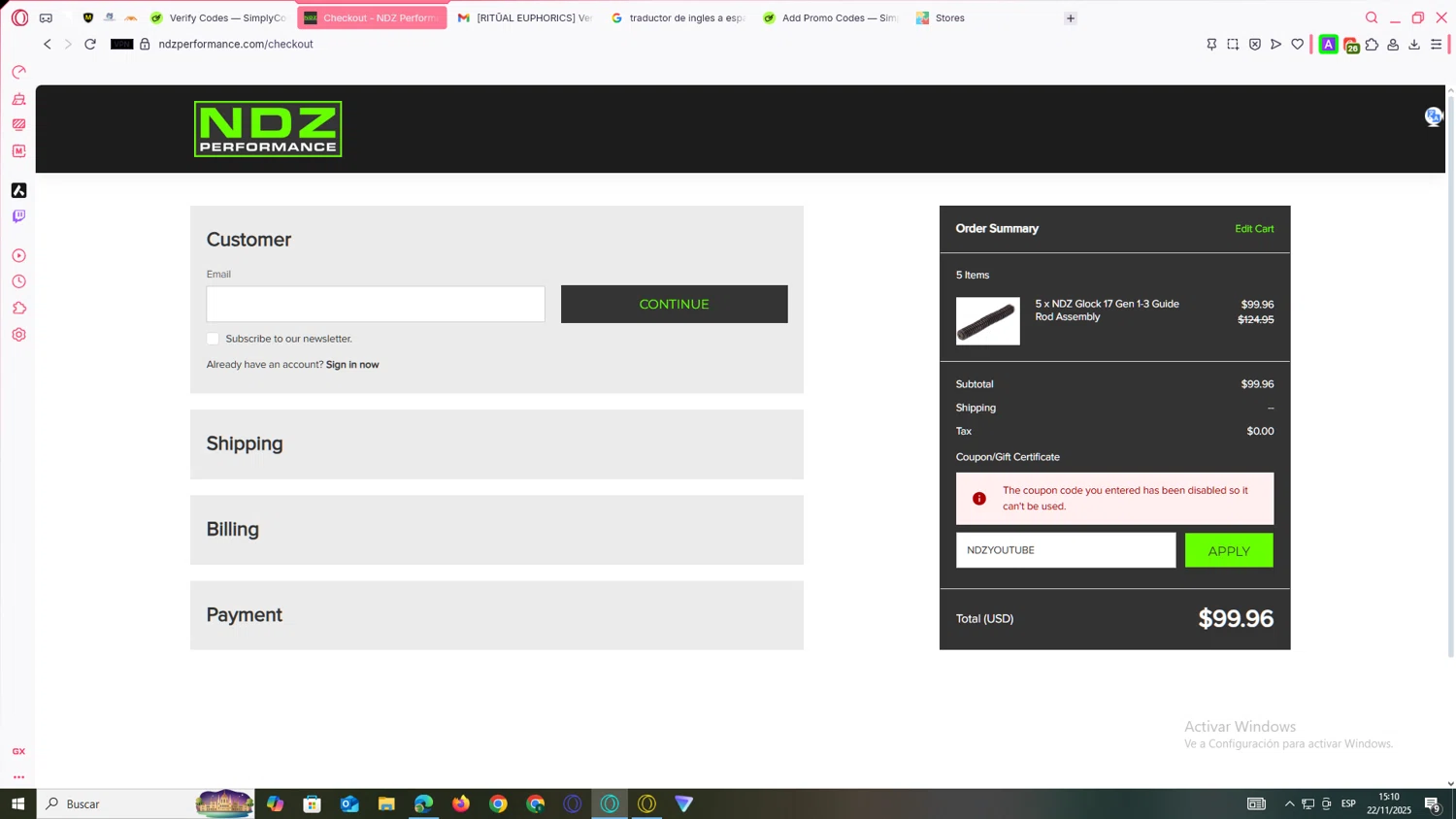The image size is (1456, 819).
Task: Open the Opera main menu icon
Action: click(19, 17)
